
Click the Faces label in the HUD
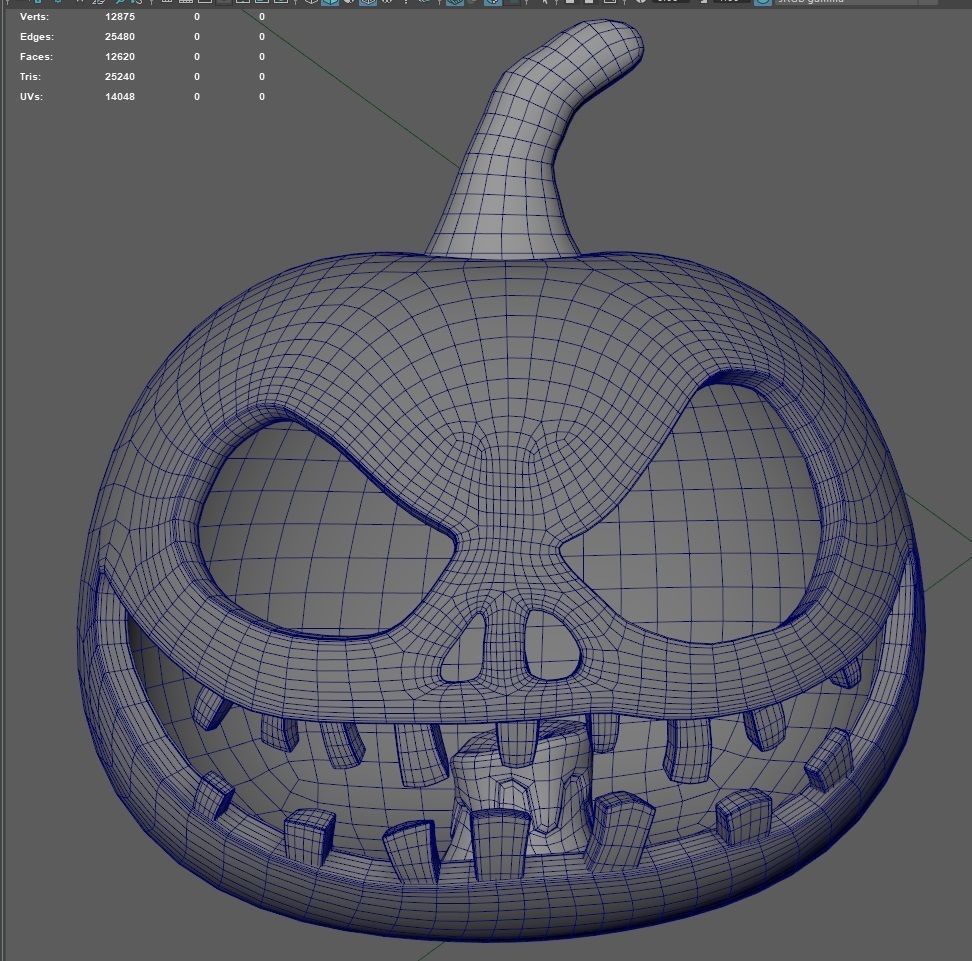(x=36, y=56)
